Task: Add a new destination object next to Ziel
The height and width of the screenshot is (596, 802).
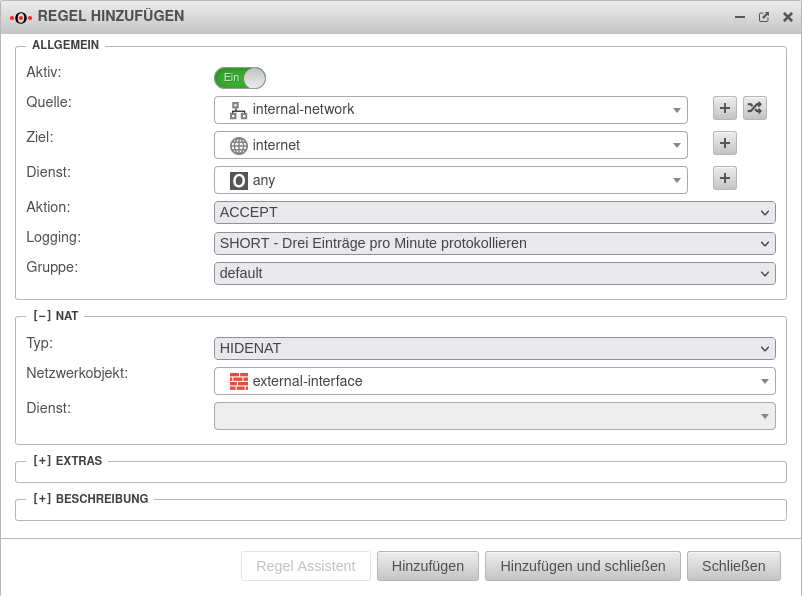Action: point(723,143)
